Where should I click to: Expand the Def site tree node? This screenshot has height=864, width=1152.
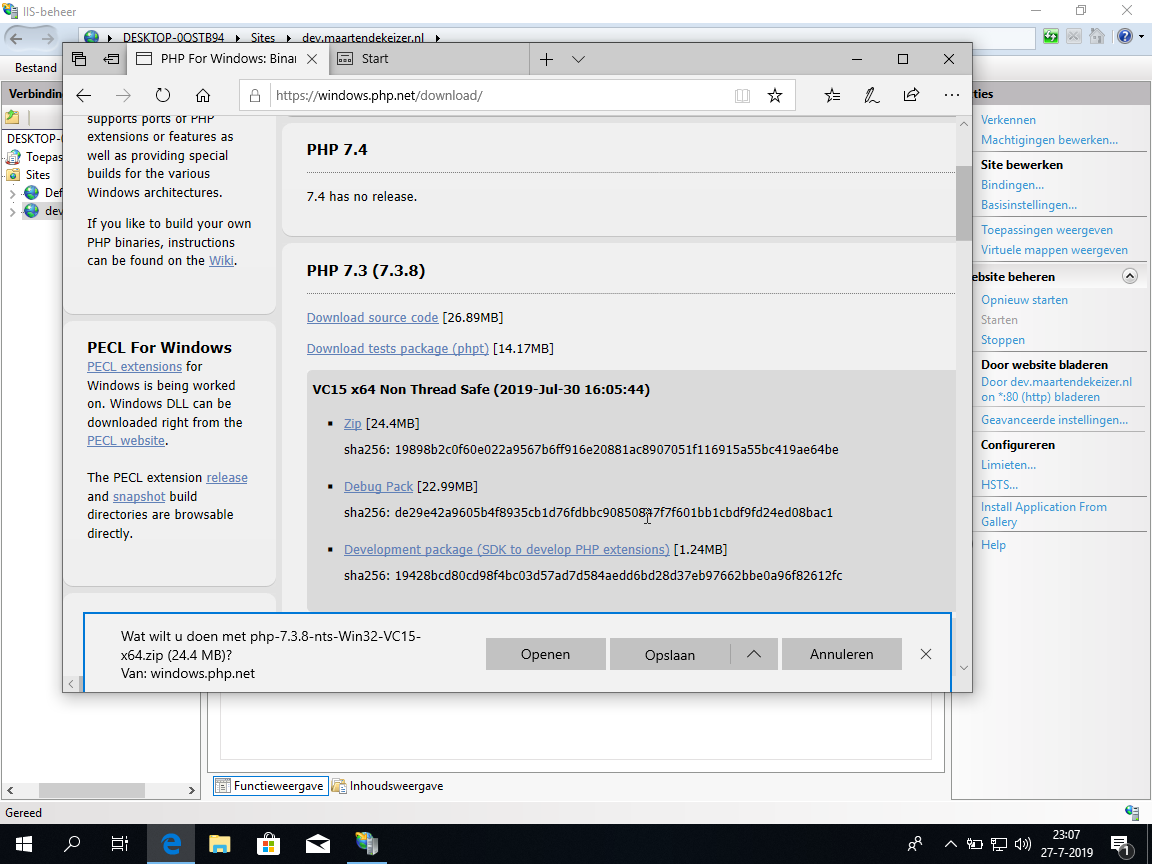(x=12, y=193)
